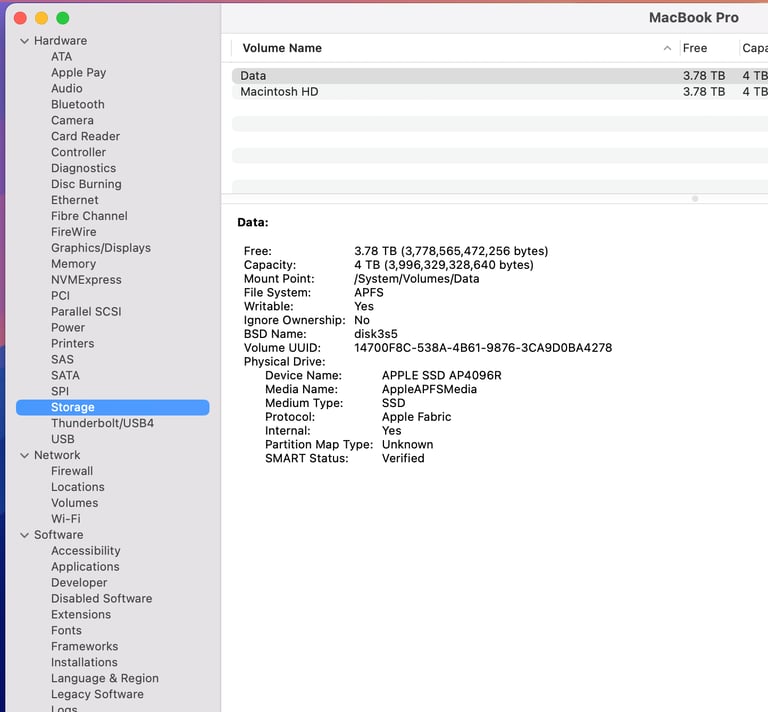The image size is (768, 712).
Task: Select Power under Hardware
Action: [x=68, y=328]
